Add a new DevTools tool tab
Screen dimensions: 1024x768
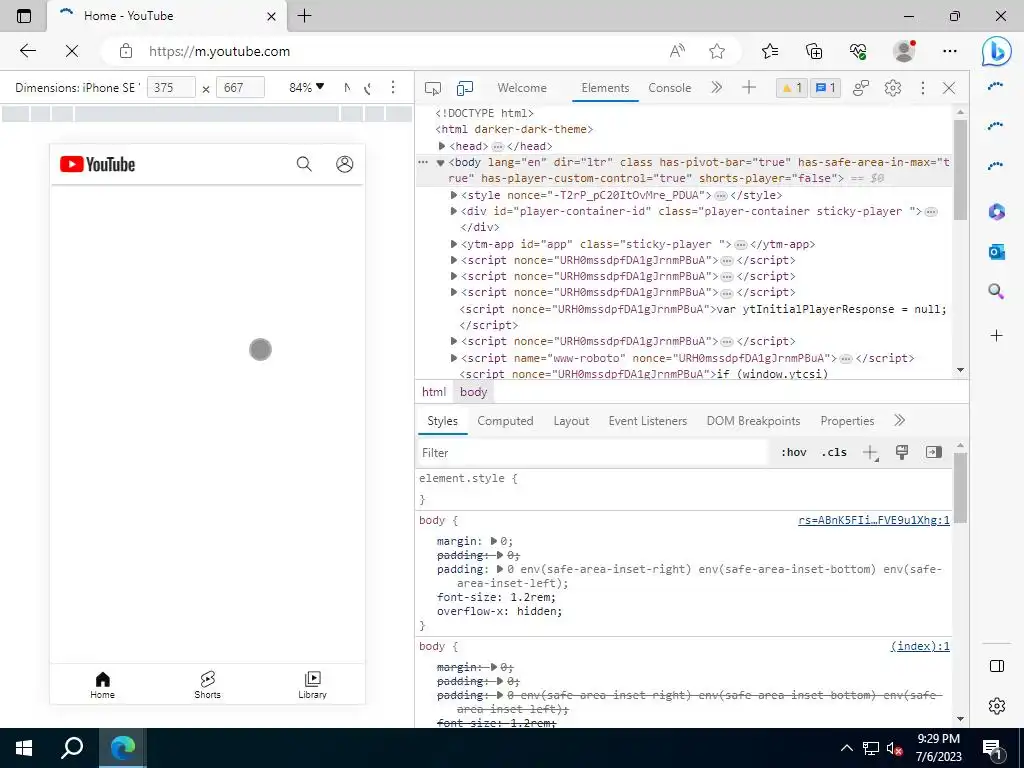(x=748, y=88)
